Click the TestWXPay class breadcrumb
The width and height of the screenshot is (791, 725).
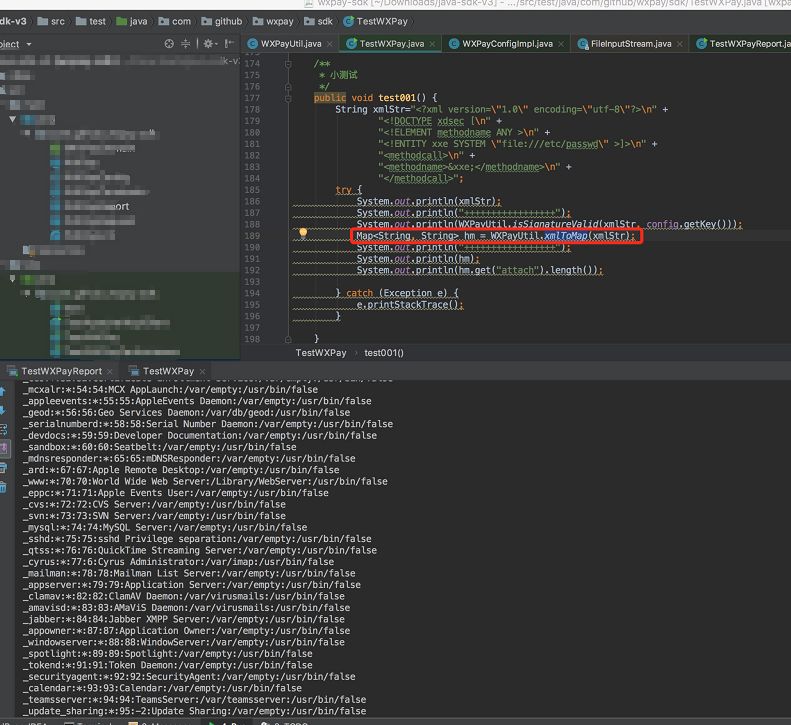[x=375, y=22]
